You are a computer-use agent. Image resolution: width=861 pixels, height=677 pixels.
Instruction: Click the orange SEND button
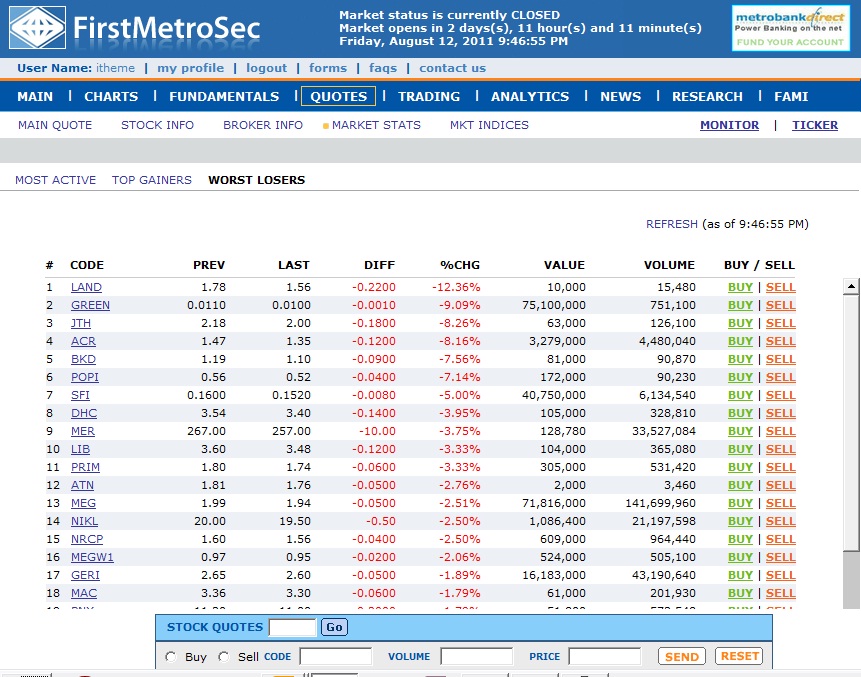682,656
